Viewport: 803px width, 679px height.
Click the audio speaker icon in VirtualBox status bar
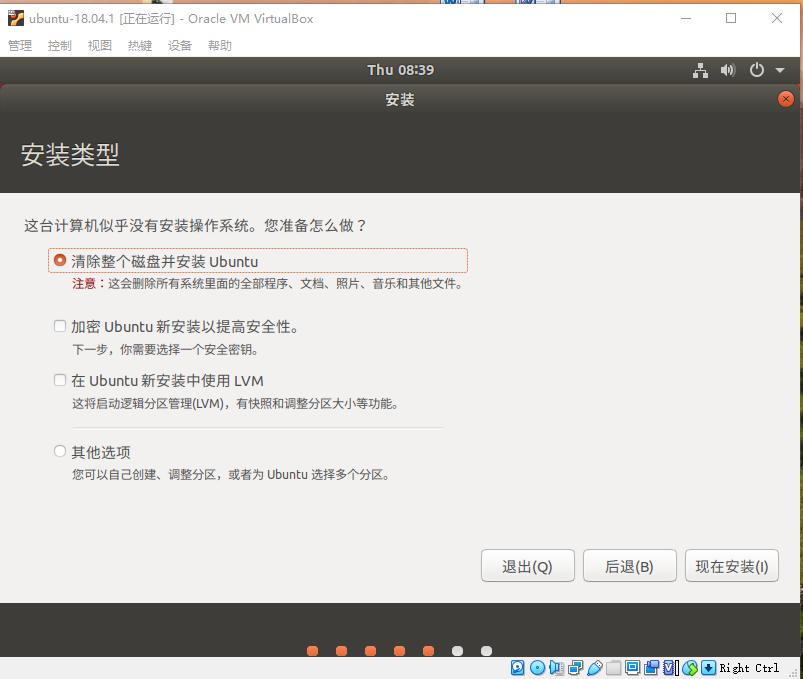pyautogui.click(x=556, y=668)
